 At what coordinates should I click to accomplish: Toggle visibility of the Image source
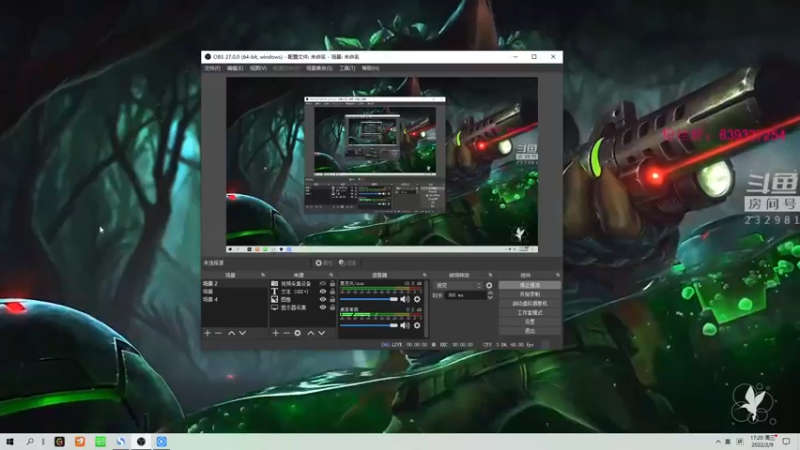pos(322,299)
